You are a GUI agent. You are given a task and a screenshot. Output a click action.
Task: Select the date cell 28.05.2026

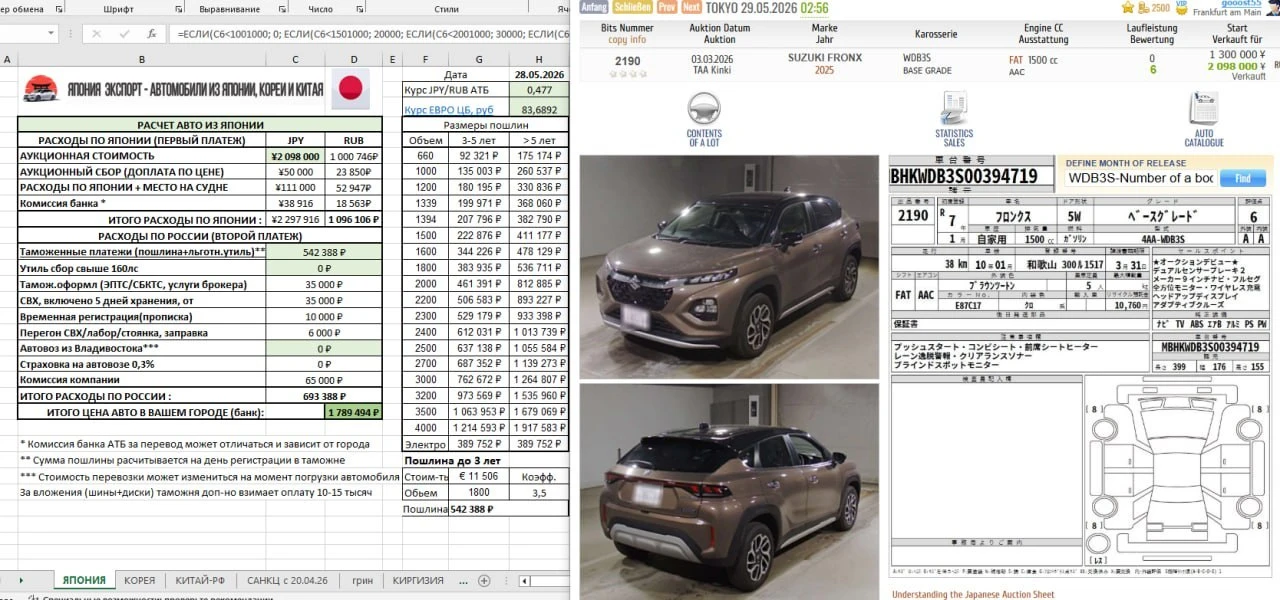(539, 74)
